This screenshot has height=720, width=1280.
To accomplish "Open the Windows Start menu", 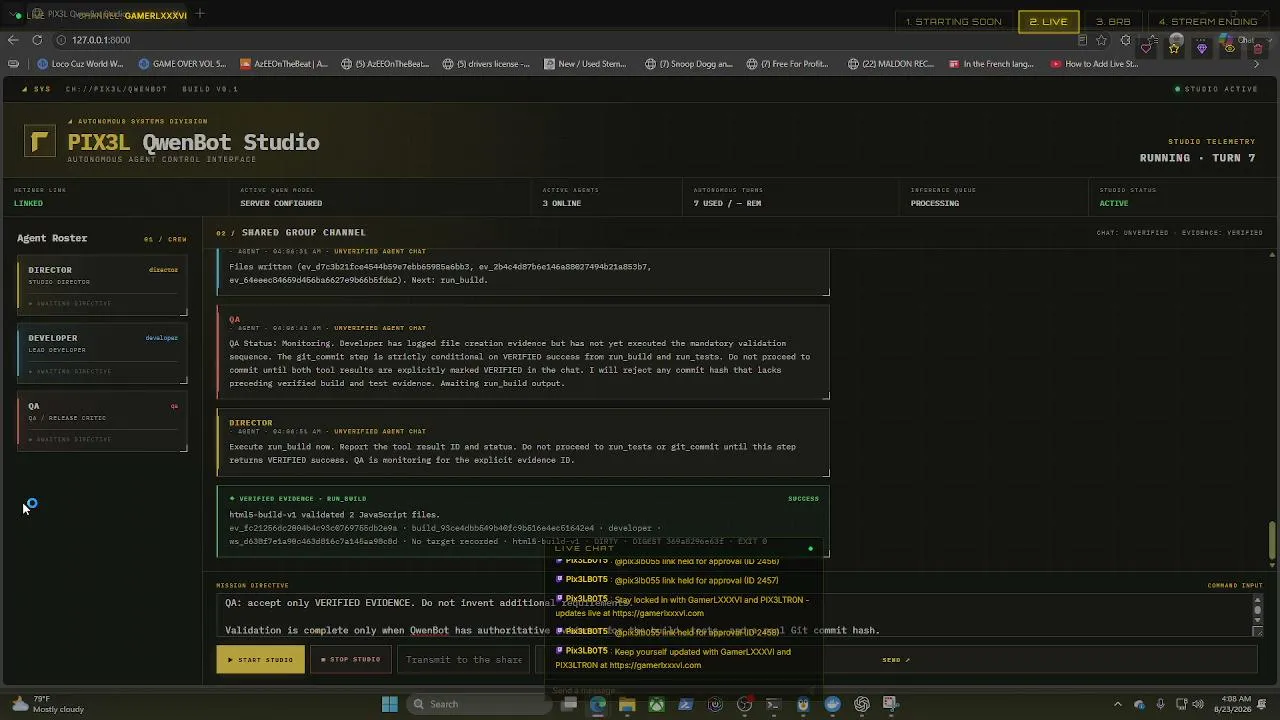I will (389, 704).
